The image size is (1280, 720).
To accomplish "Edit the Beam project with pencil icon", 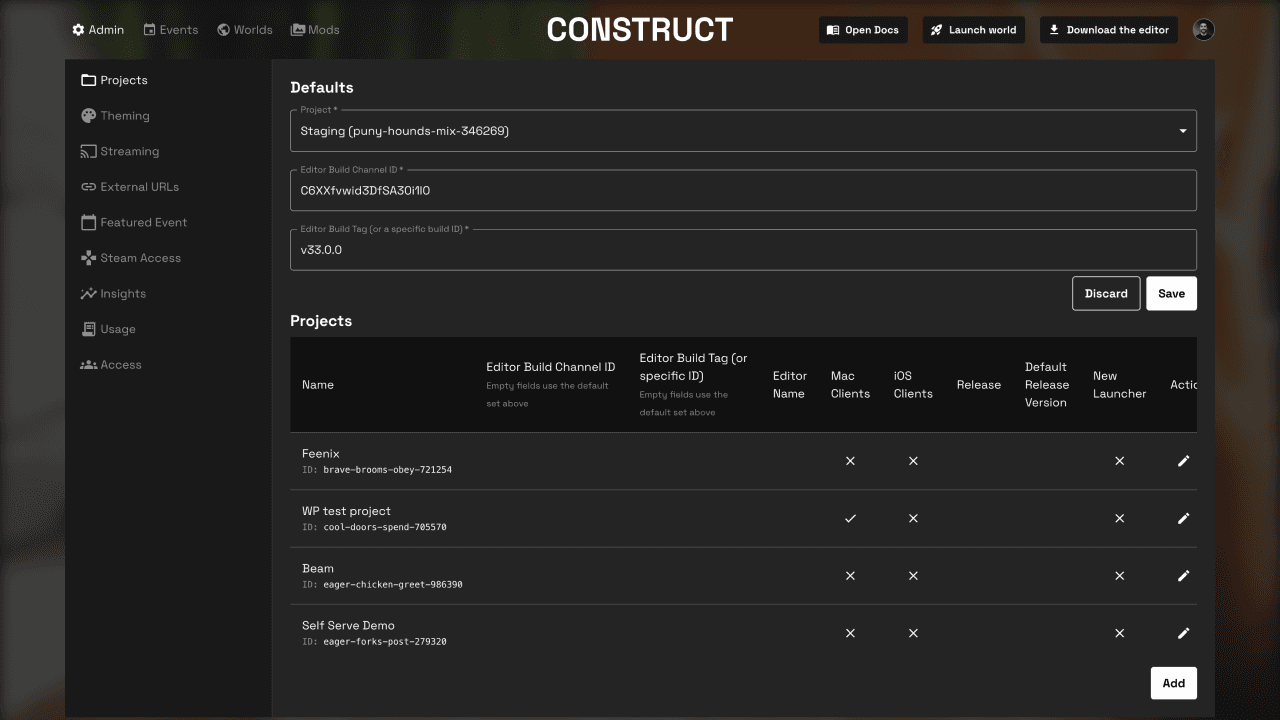I will pyautogui.click(x=1183, y=576).
